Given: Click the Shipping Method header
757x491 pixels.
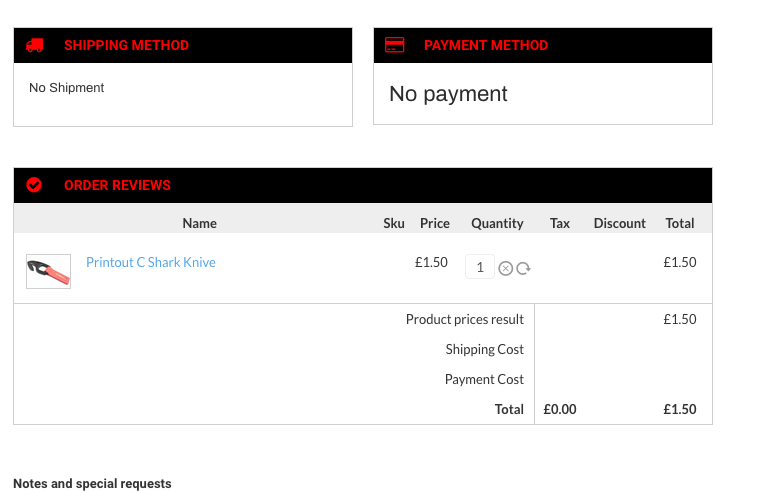Looking at the screenshot, I should (x=126, y=45).
